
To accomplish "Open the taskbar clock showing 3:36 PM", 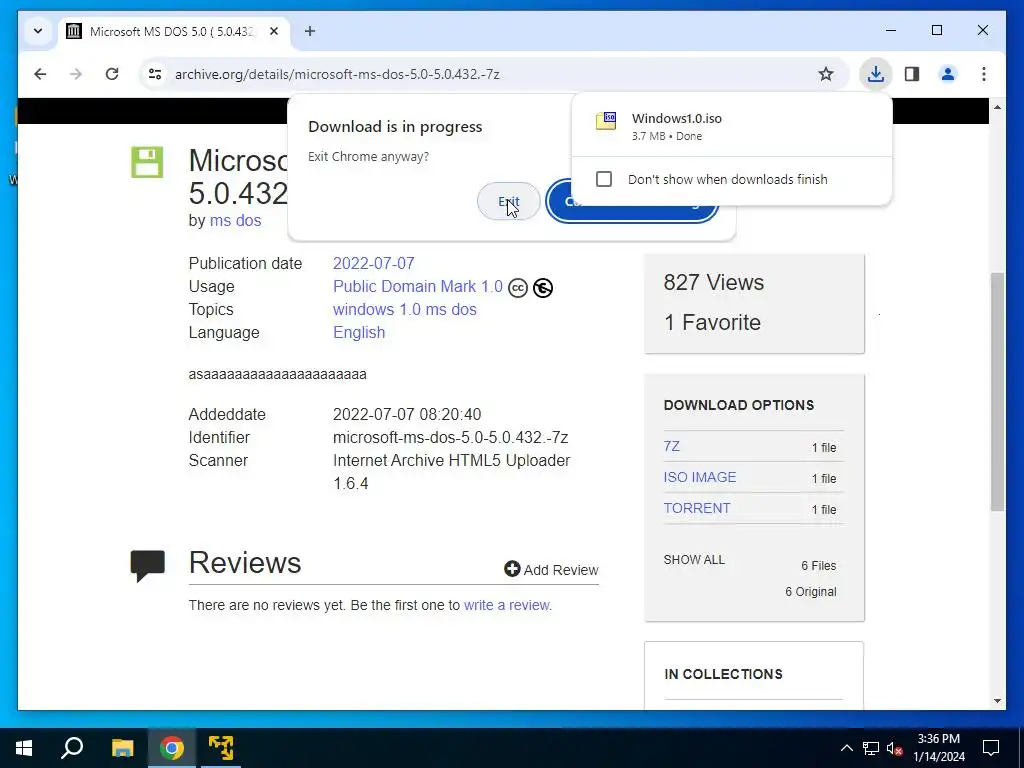I will [938, 748].
